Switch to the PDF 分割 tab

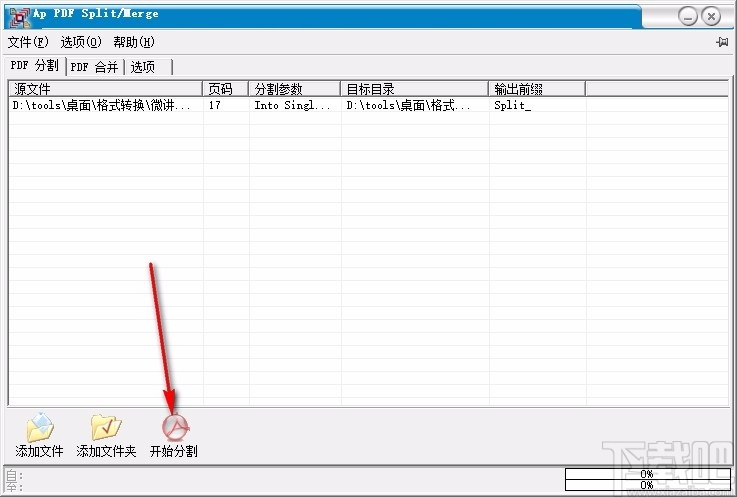tap(35, 65)
